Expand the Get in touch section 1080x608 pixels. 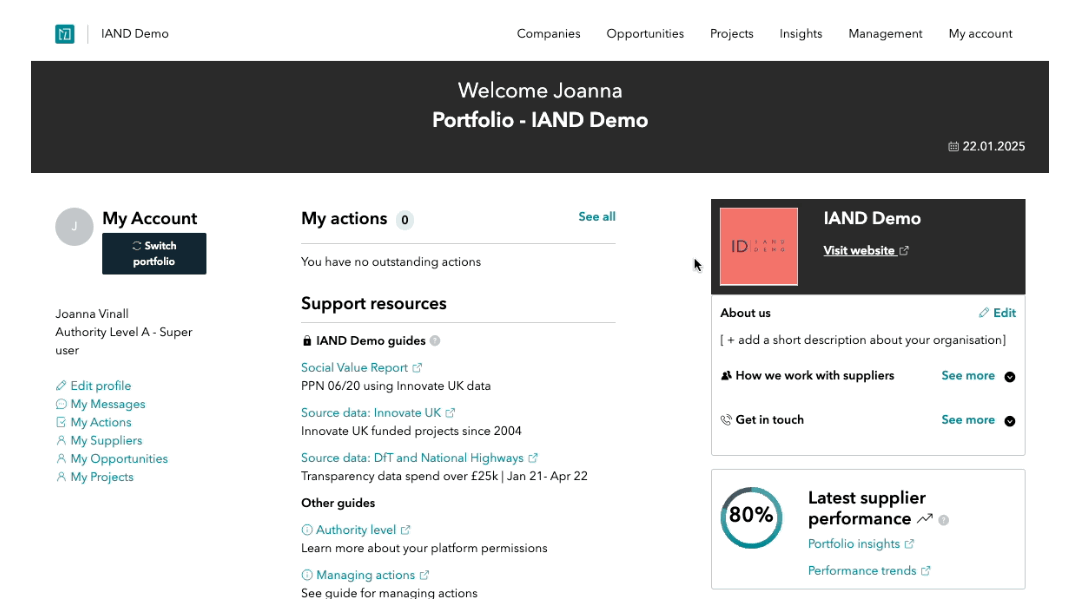pyautogui.click(x=1009, y=421)
